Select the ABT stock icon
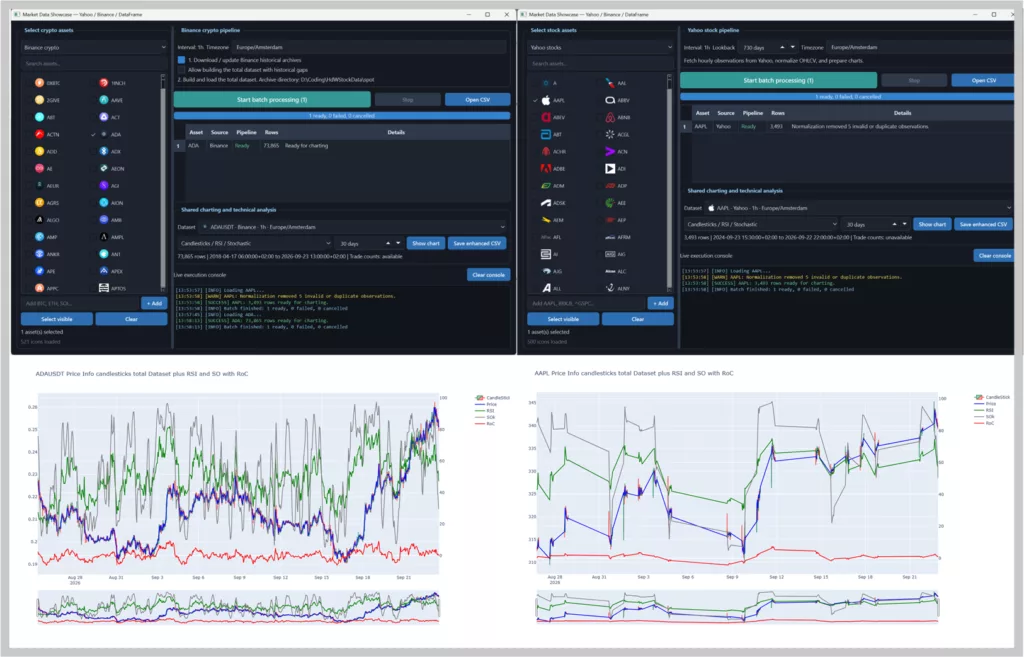 pos(546,134)
